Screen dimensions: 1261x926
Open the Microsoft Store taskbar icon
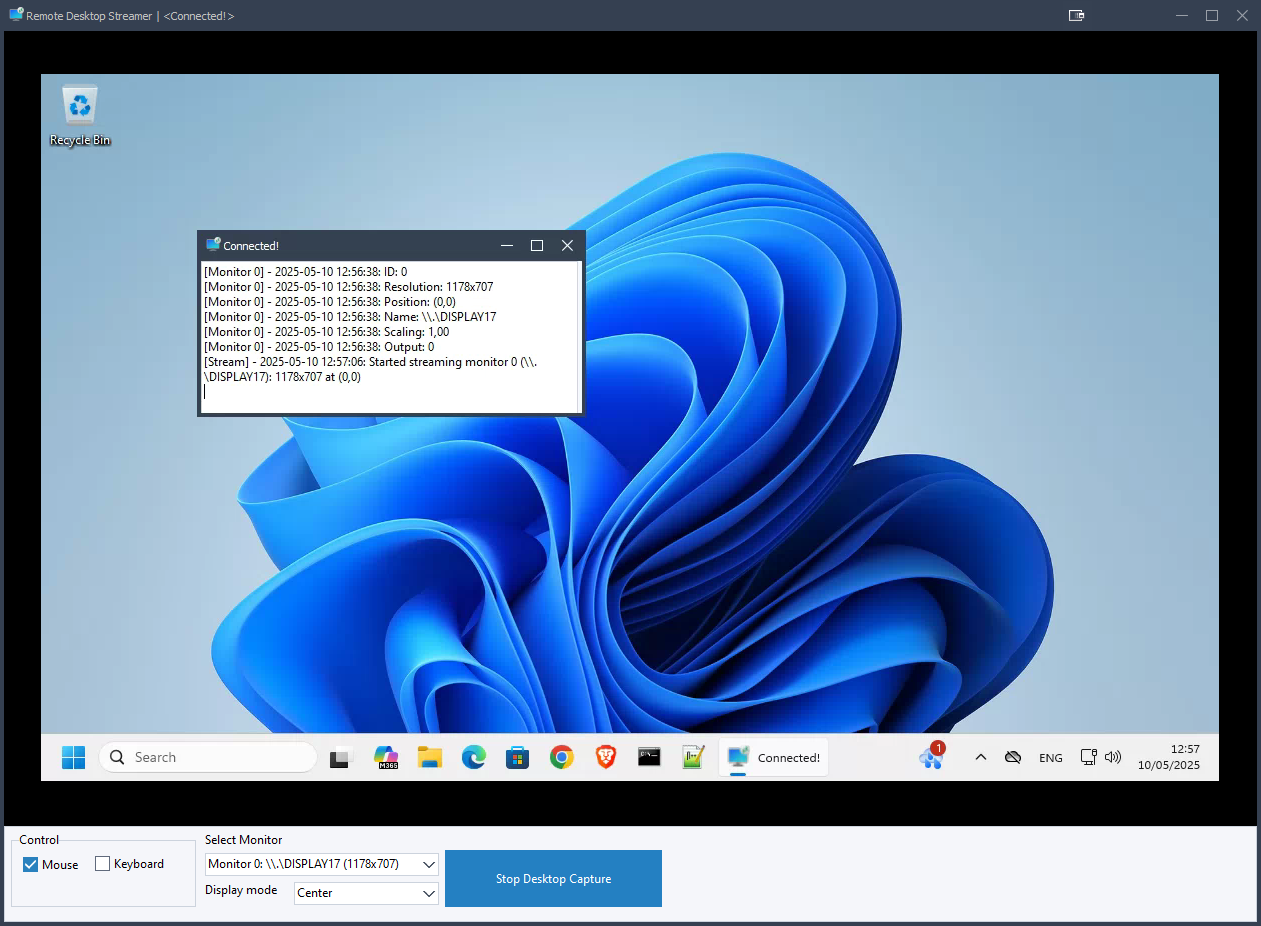pyautogui.click(x=517, y=758)
